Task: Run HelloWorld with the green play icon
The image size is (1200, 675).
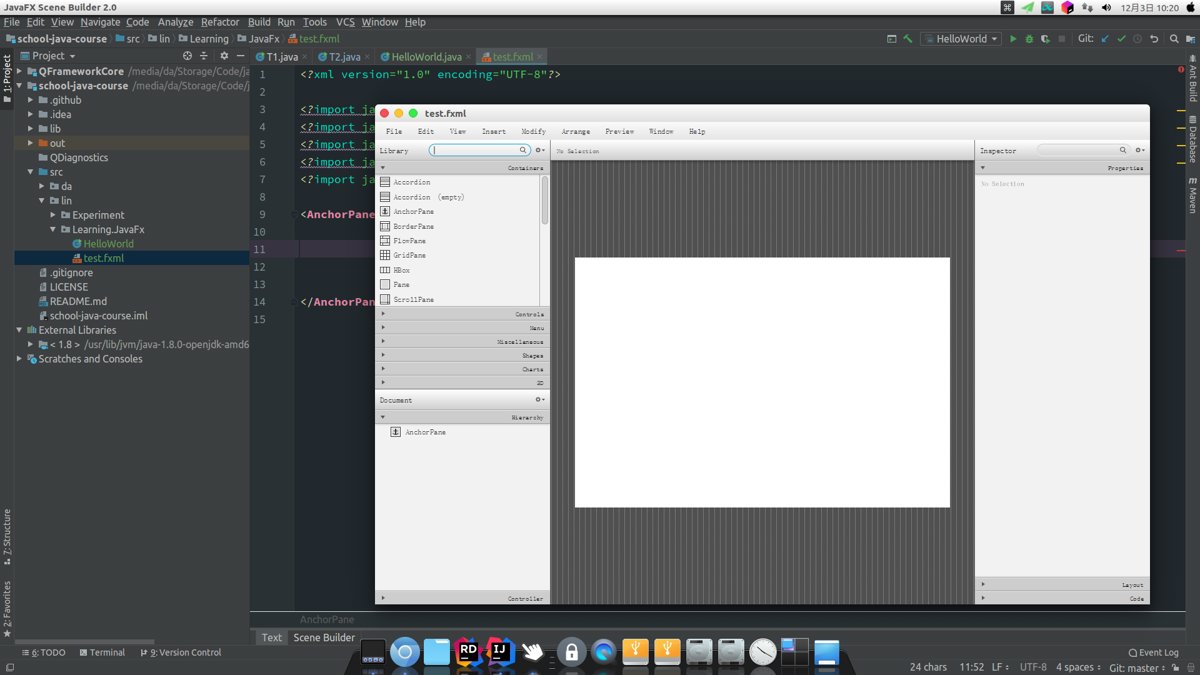Action: pos(1013,39)
